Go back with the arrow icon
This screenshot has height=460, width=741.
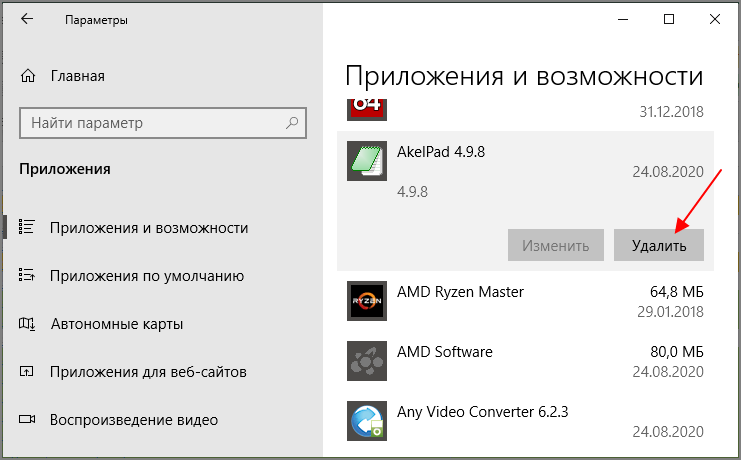27,19
